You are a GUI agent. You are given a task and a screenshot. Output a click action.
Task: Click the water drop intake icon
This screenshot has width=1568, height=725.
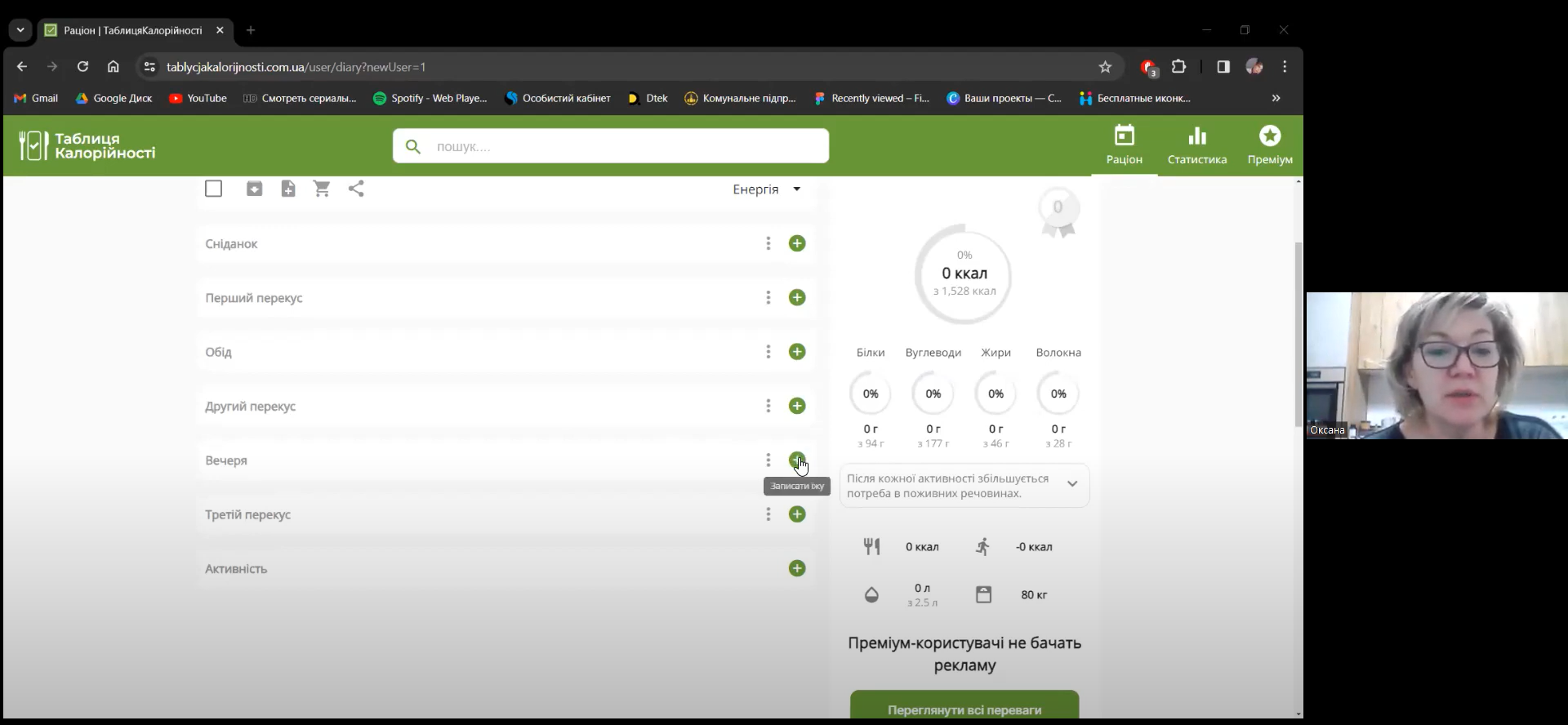[871, 594]
